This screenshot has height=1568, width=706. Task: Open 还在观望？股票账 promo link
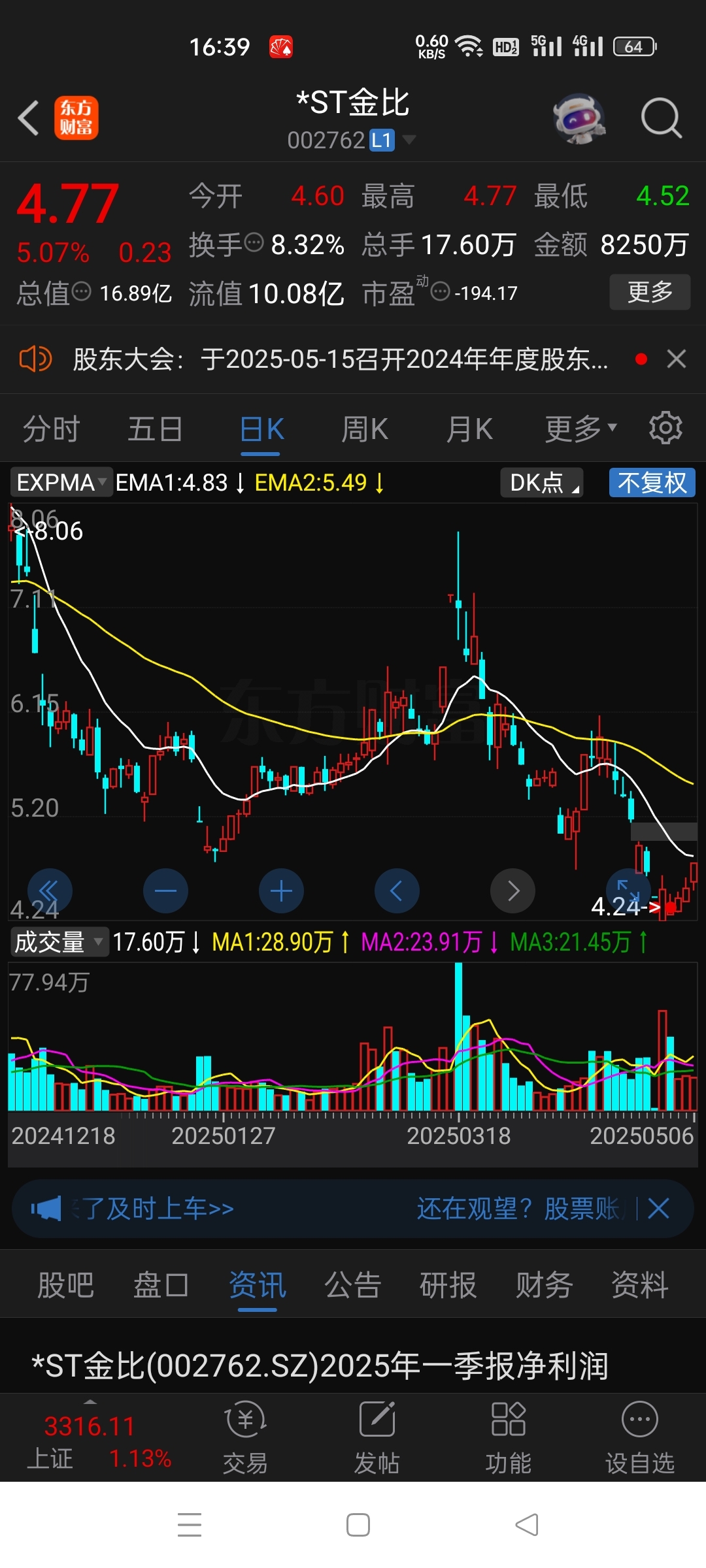[520, 1209]
